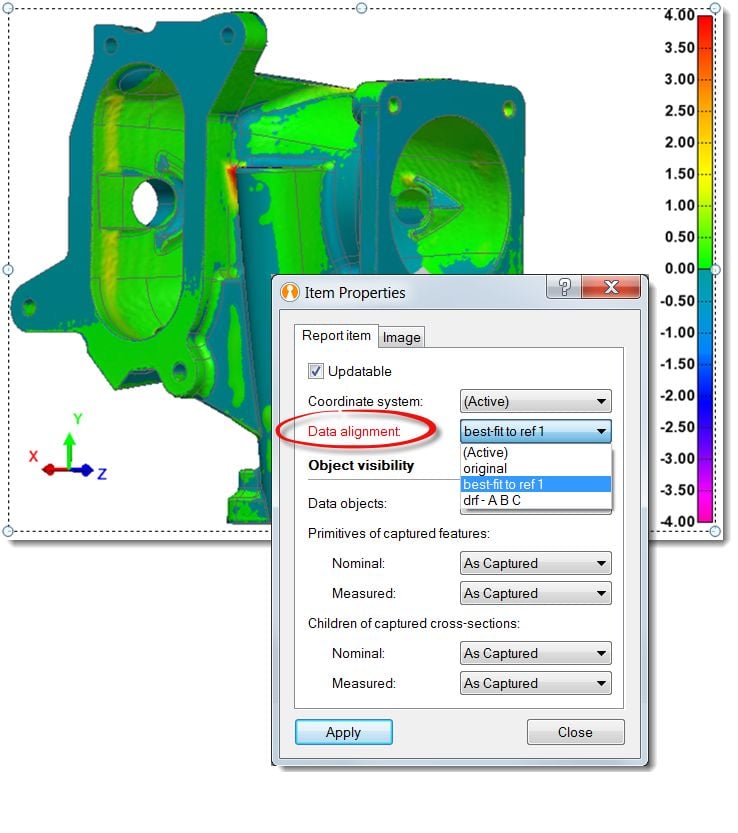Toggle the Updatable checkbox
The height and width of the screenshot is (833, 738).
coord(316,371)
